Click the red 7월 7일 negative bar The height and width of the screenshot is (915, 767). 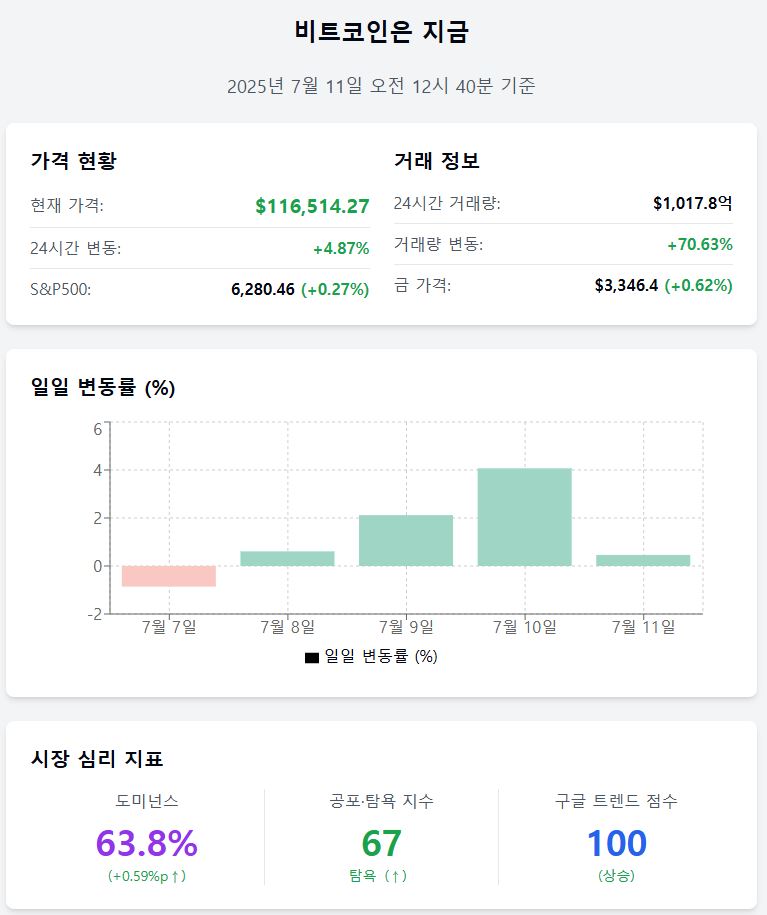(x=169, y=576)
